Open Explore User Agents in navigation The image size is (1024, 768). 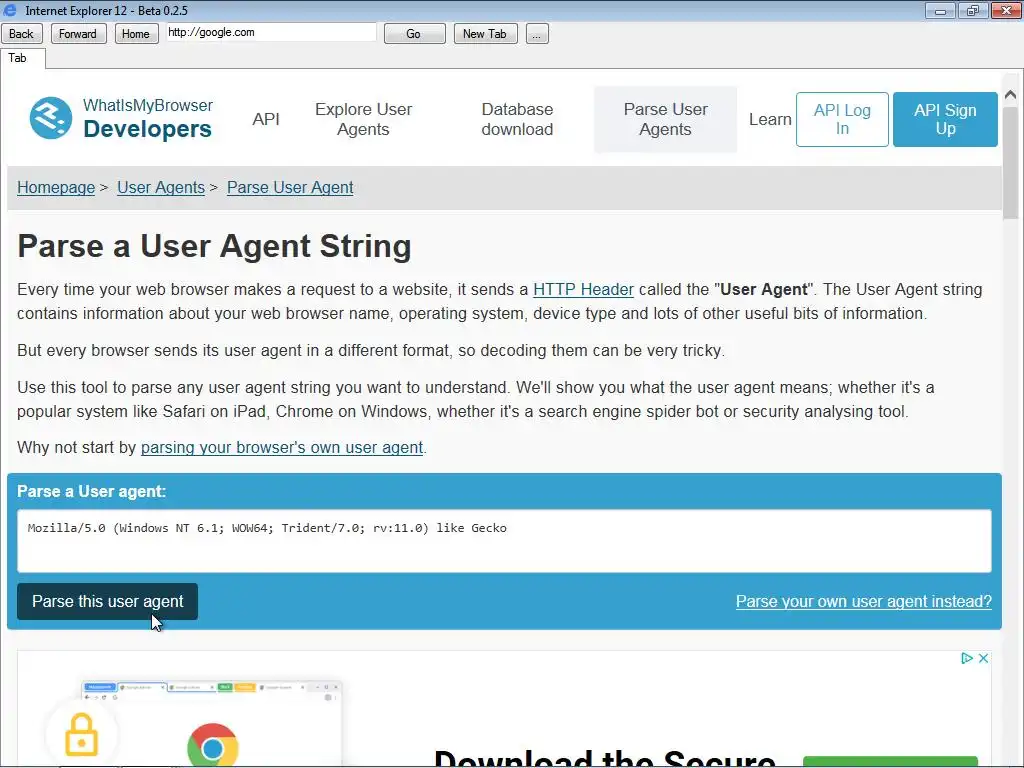pyautogui.click(x=363, y=119)
